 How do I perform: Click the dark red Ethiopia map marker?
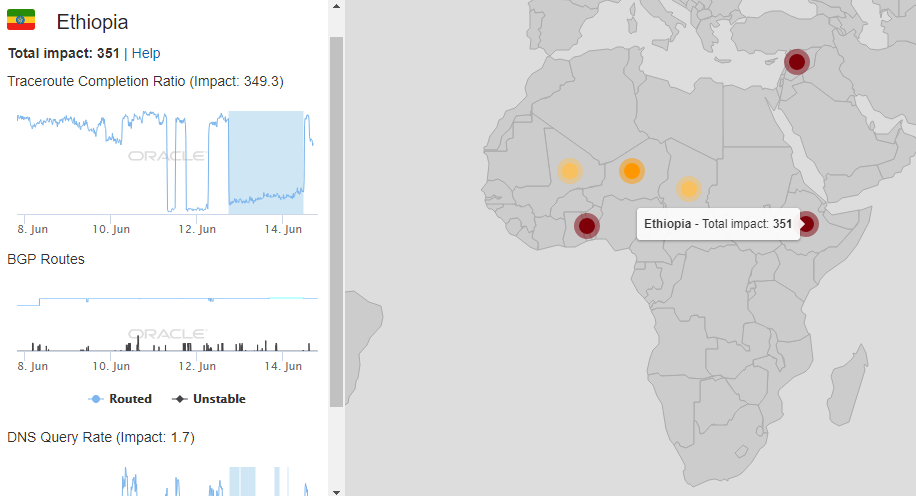tap(808, 224)
